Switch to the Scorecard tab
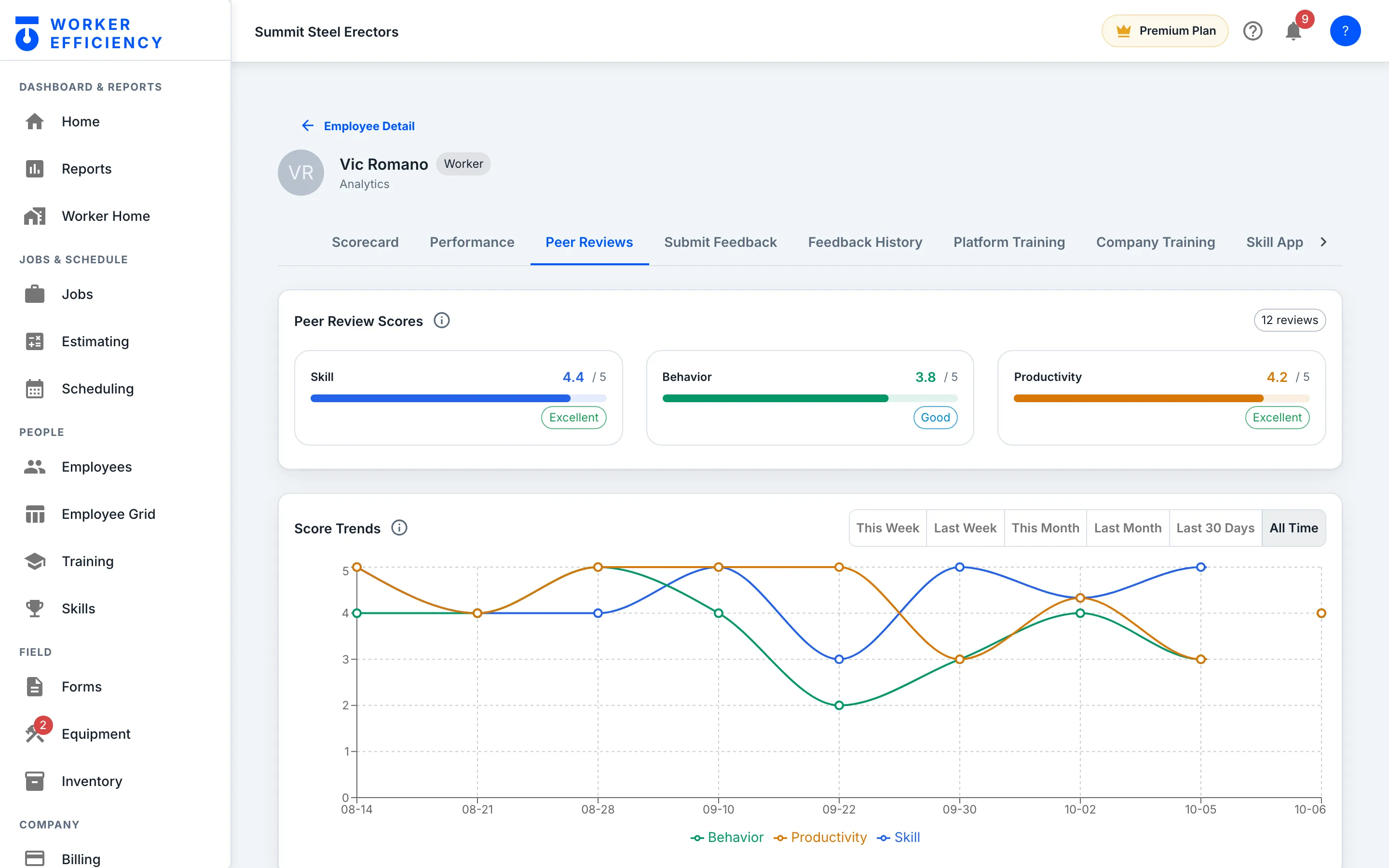 coord(365,242)
